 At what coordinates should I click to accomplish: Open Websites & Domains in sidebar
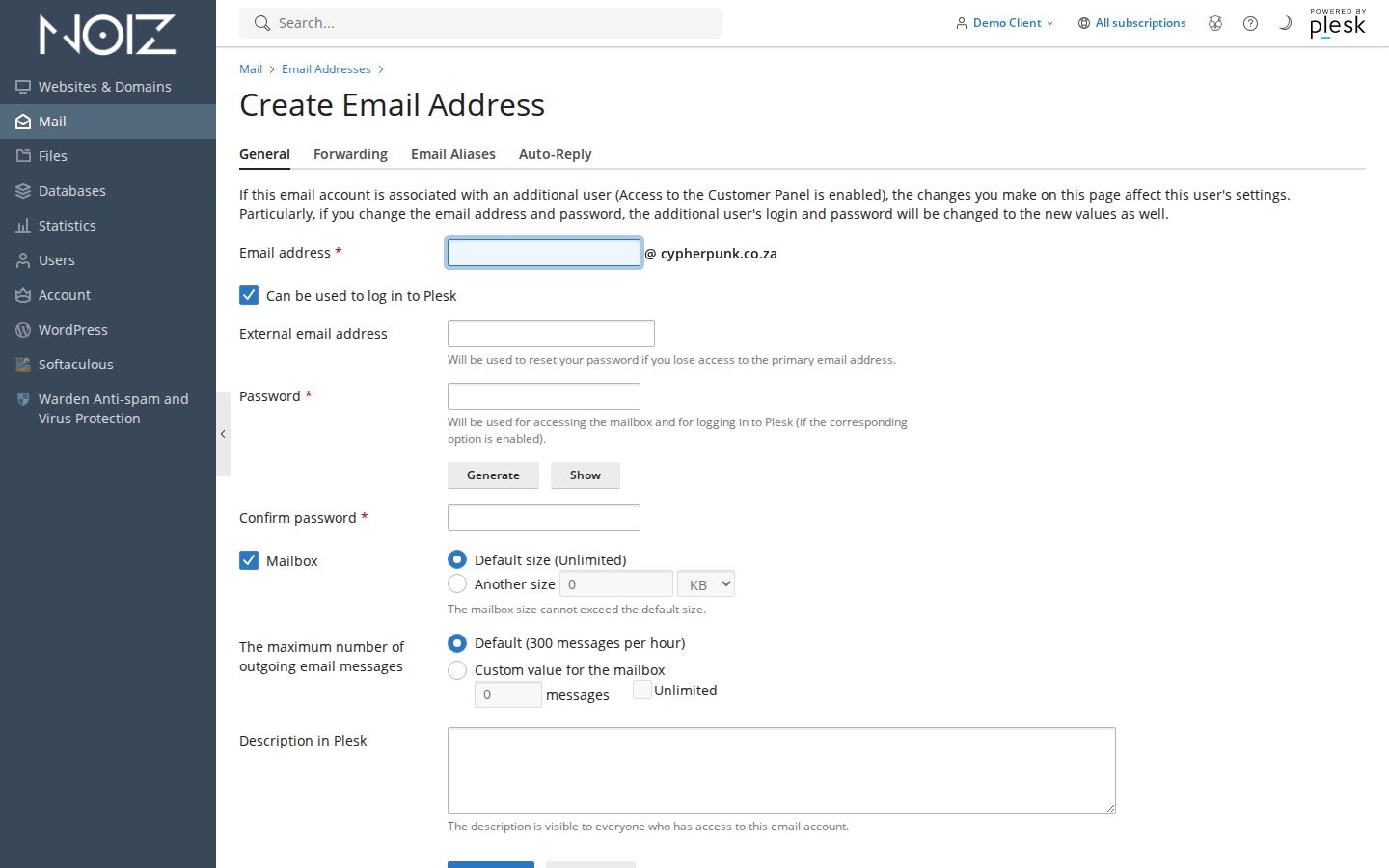click(108, 87)
